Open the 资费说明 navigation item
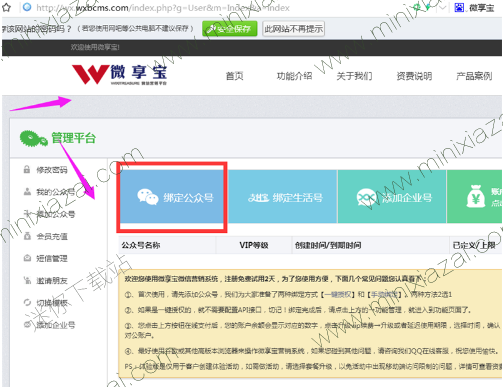This screenshot has width=503, height=387. [414, 76]
